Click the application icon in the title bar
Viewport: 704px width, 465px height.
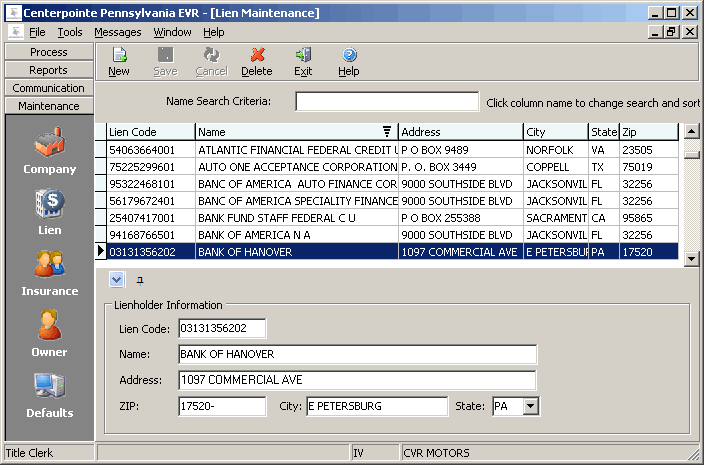[13, 13]
